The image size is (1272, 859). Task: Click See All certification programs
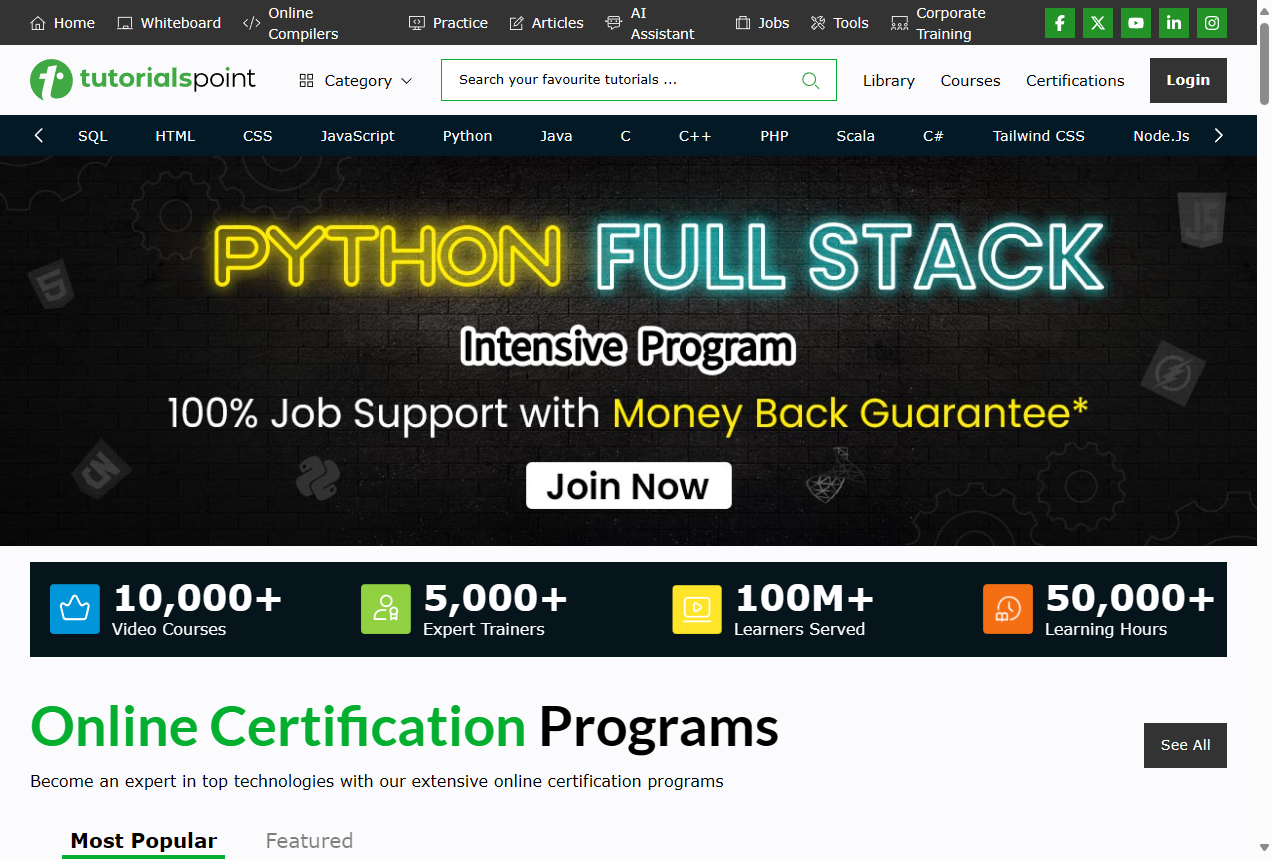(x=1185, y=745)
